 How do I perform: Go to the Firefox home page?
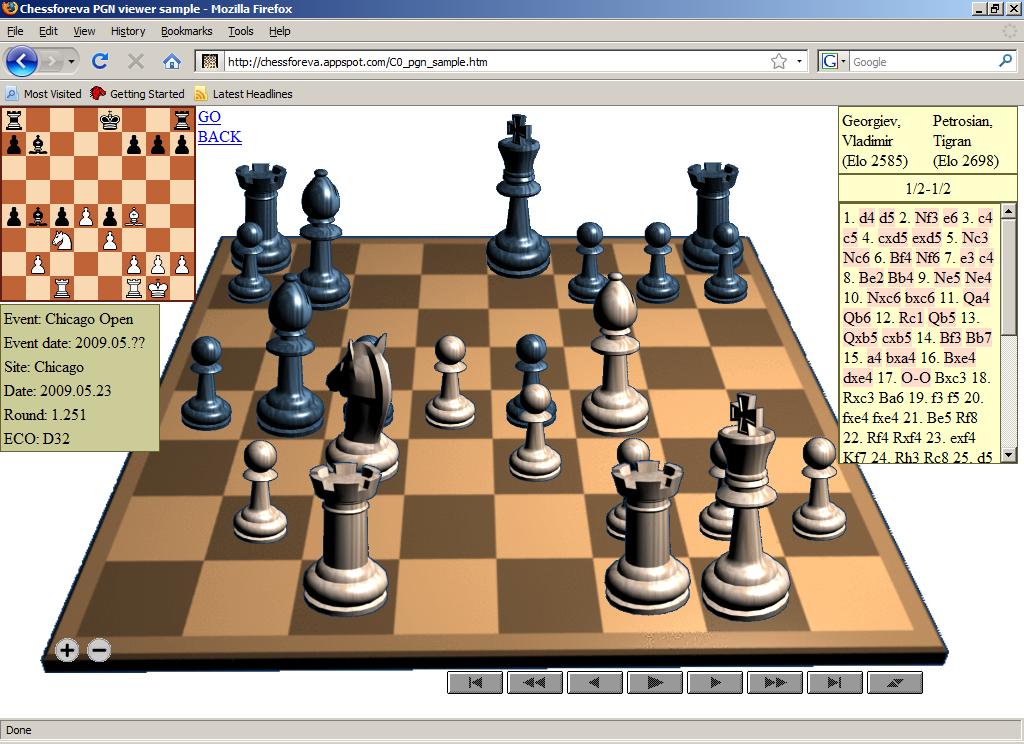[x=172, y=61]
